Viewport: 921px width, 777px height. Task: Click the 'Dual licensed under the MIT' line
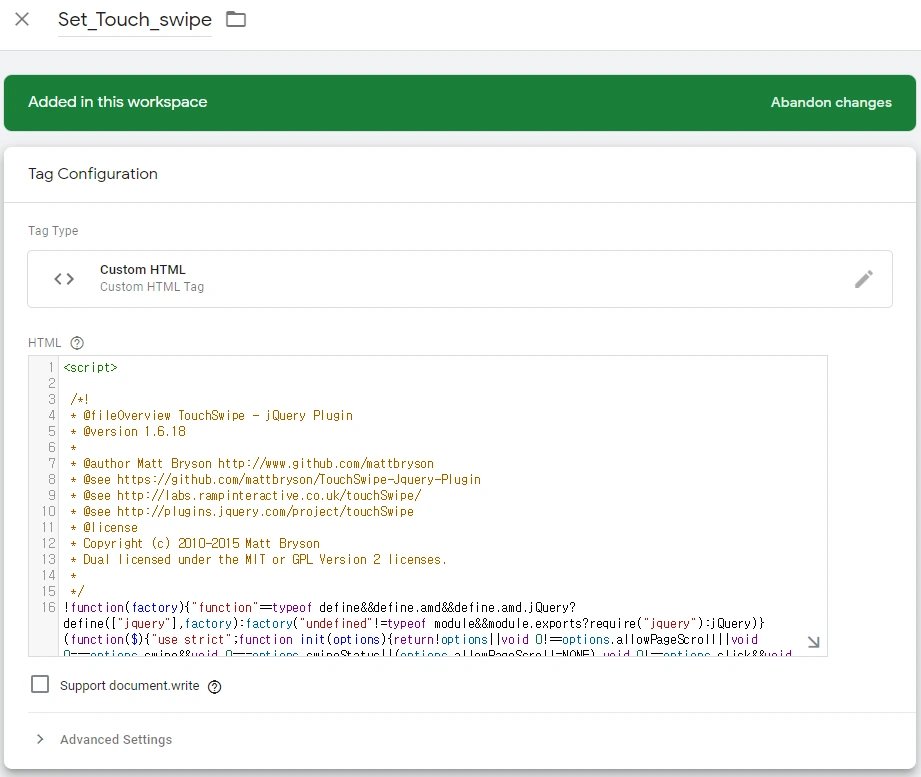point(258,560)
